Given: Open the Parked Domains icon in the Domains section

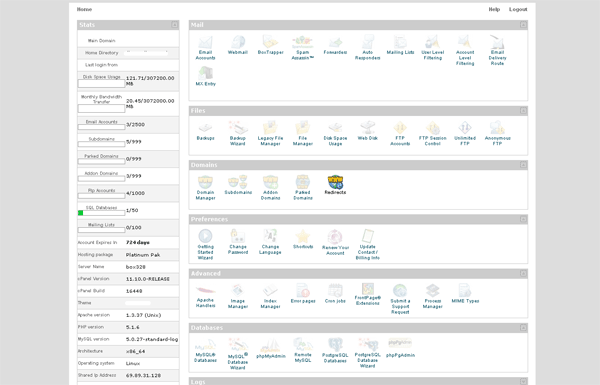Looking at the screenshot, I should point(303,188).
